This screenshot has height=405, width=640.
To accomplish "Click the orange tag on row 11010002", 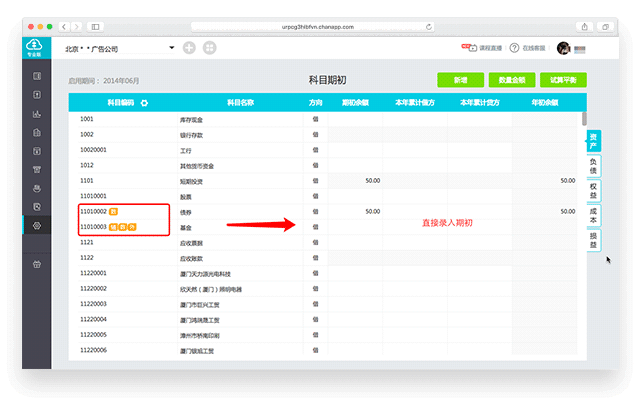I will pyautogui.click(x=114, y=212).
